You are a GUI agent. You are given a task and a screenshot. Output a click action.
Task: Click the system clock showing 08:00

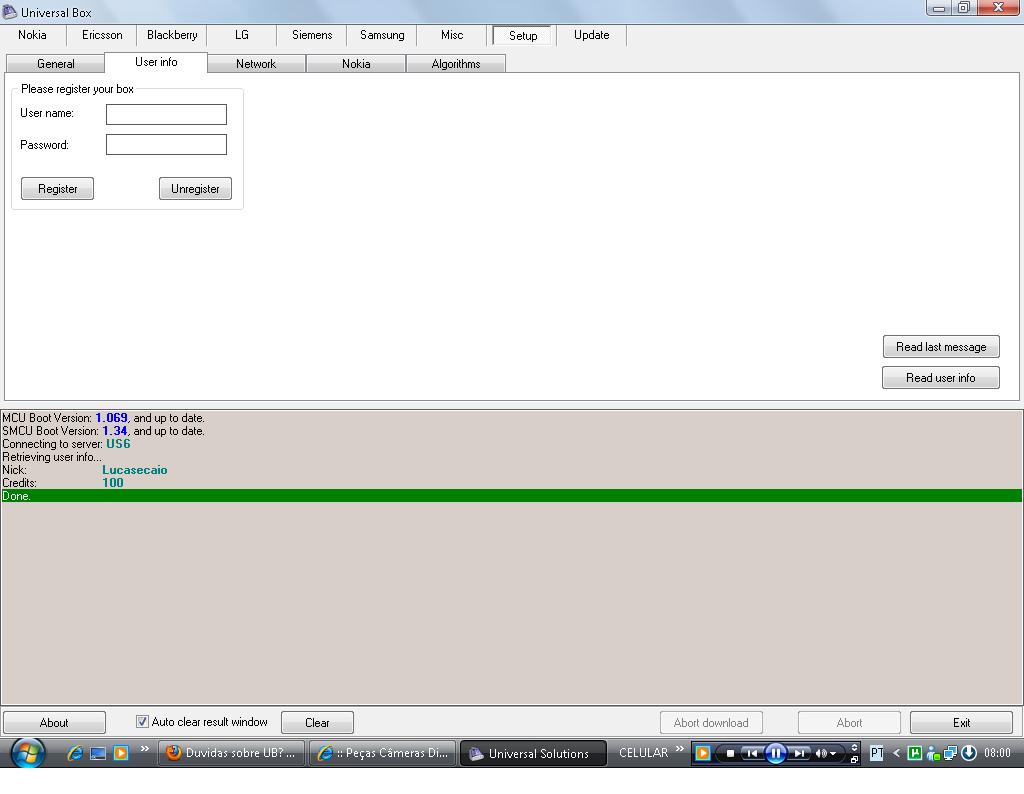(x=997, y=753)
